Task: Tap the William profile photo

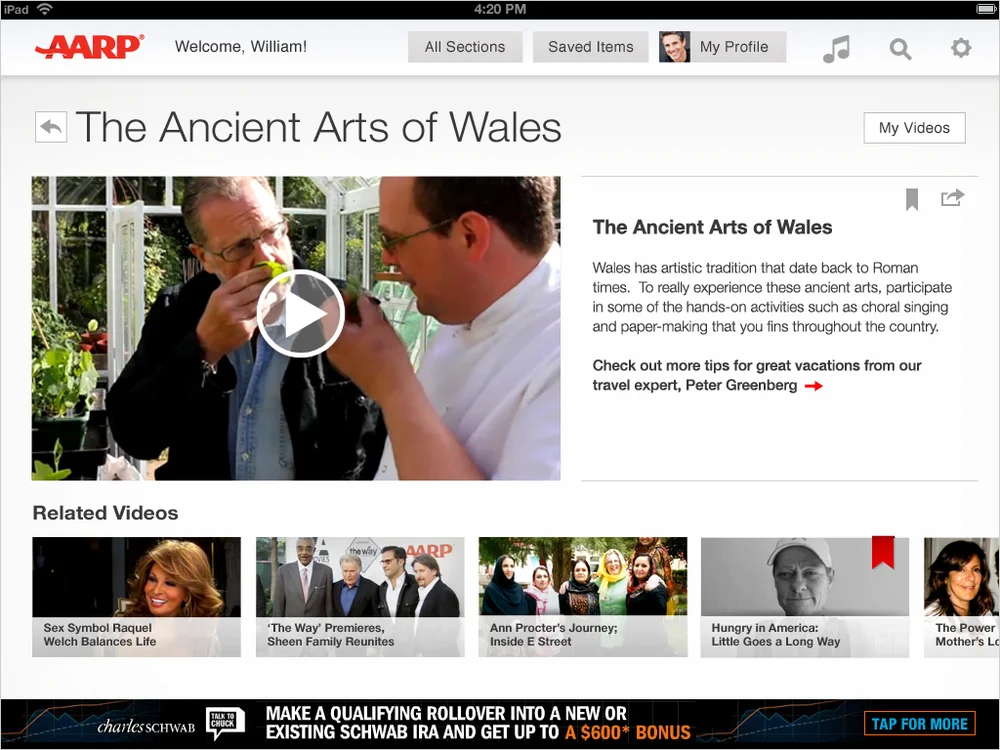Action: click(x=674, y=47)
